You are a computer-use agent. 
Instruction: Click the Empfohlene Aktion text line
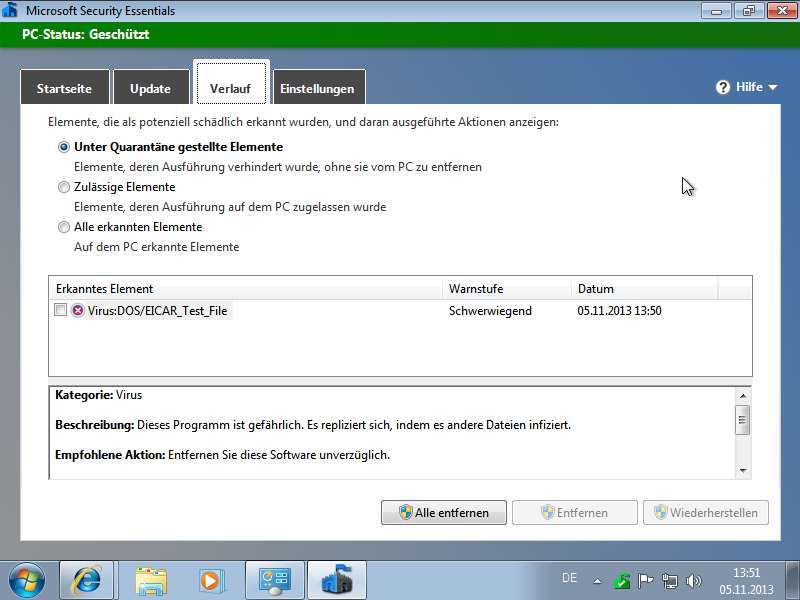coord(222,455)
